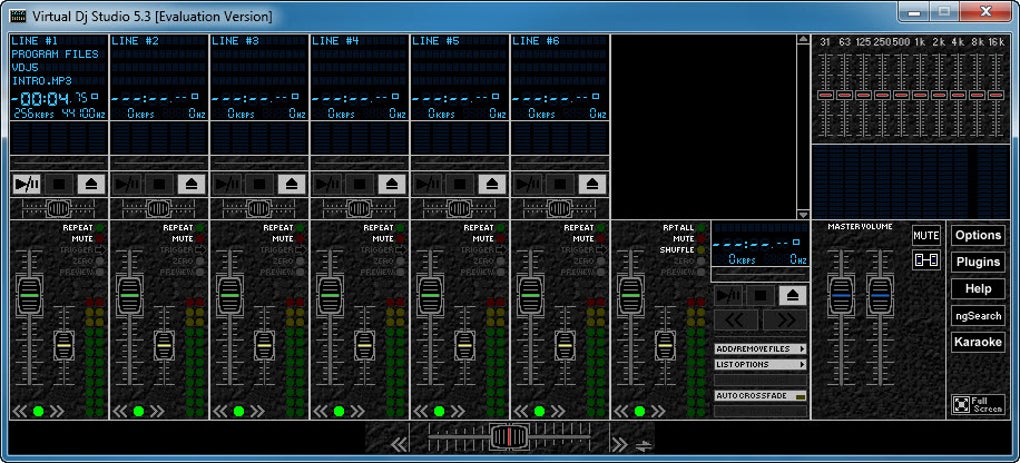Screen dimensions: 1020x463
Task: Toggle Repeat on Line 4
Action: (x=400, y=228)
